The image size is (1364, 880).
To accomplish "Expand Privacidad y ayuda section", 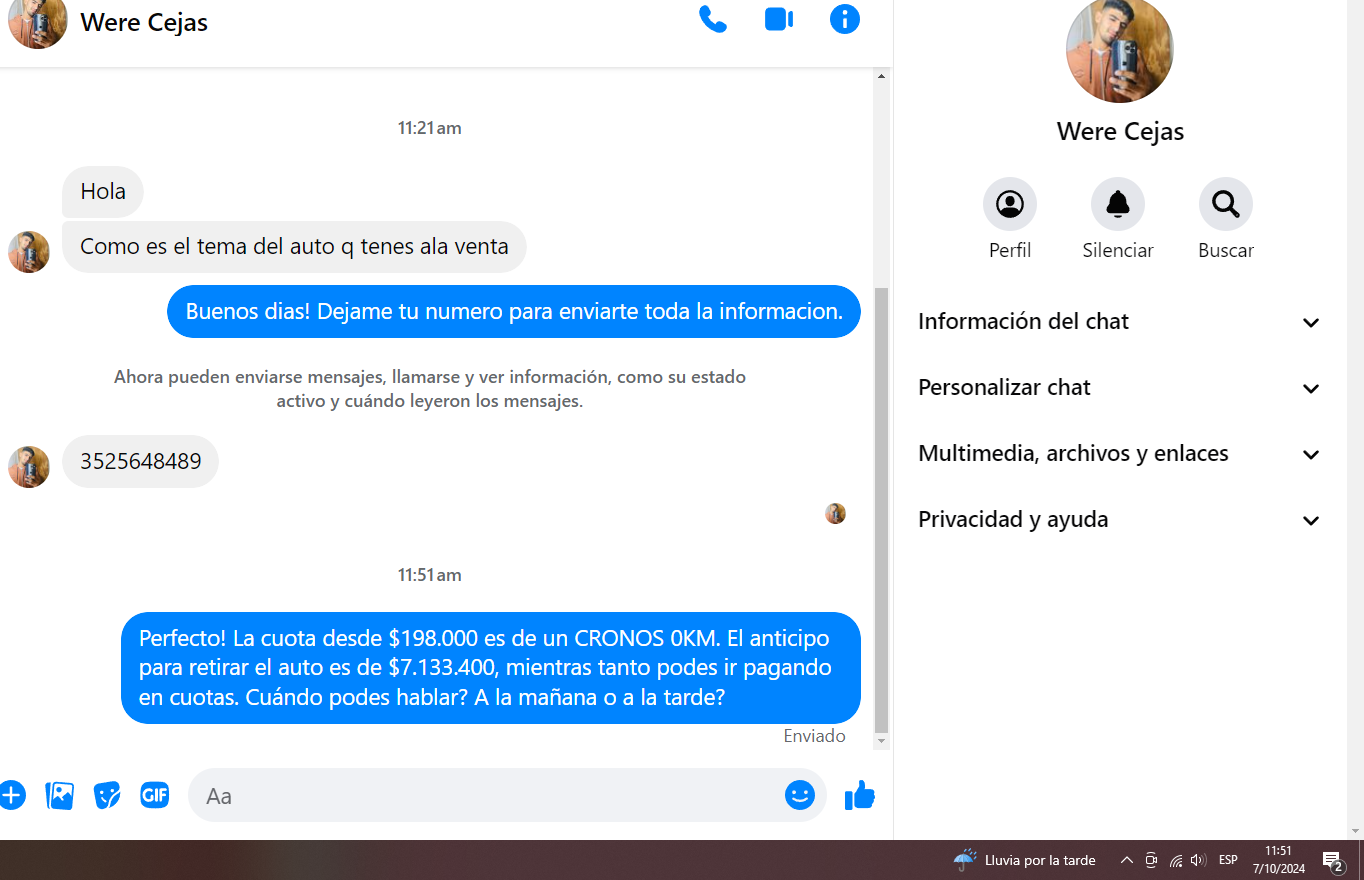I will (x=1119, y=520).
